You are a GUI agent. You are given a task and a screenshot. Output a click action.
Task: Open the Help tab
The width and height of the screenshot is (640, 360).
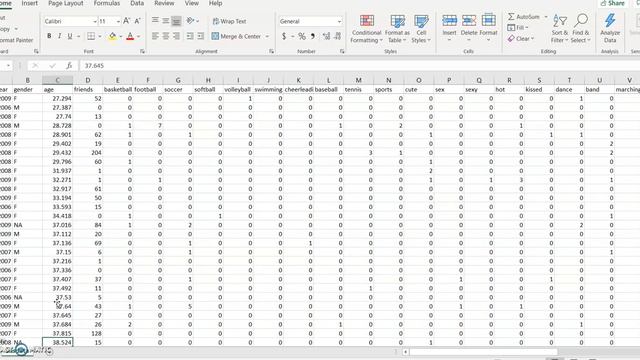click(216, 3)
